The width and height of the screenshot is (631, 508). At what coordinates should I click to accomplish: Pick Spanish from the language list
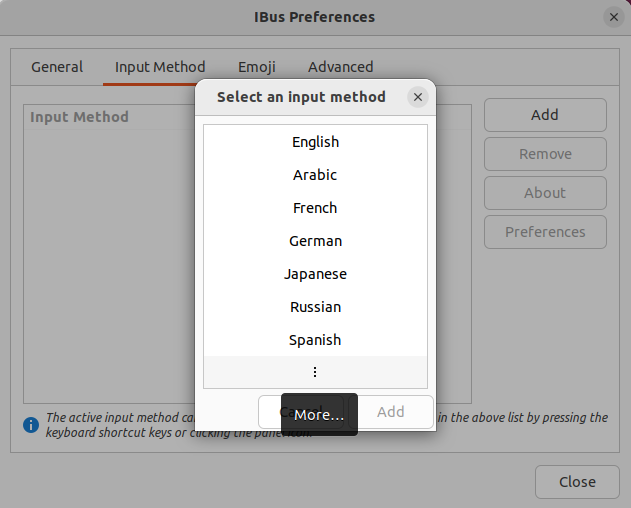pos(315,340)
